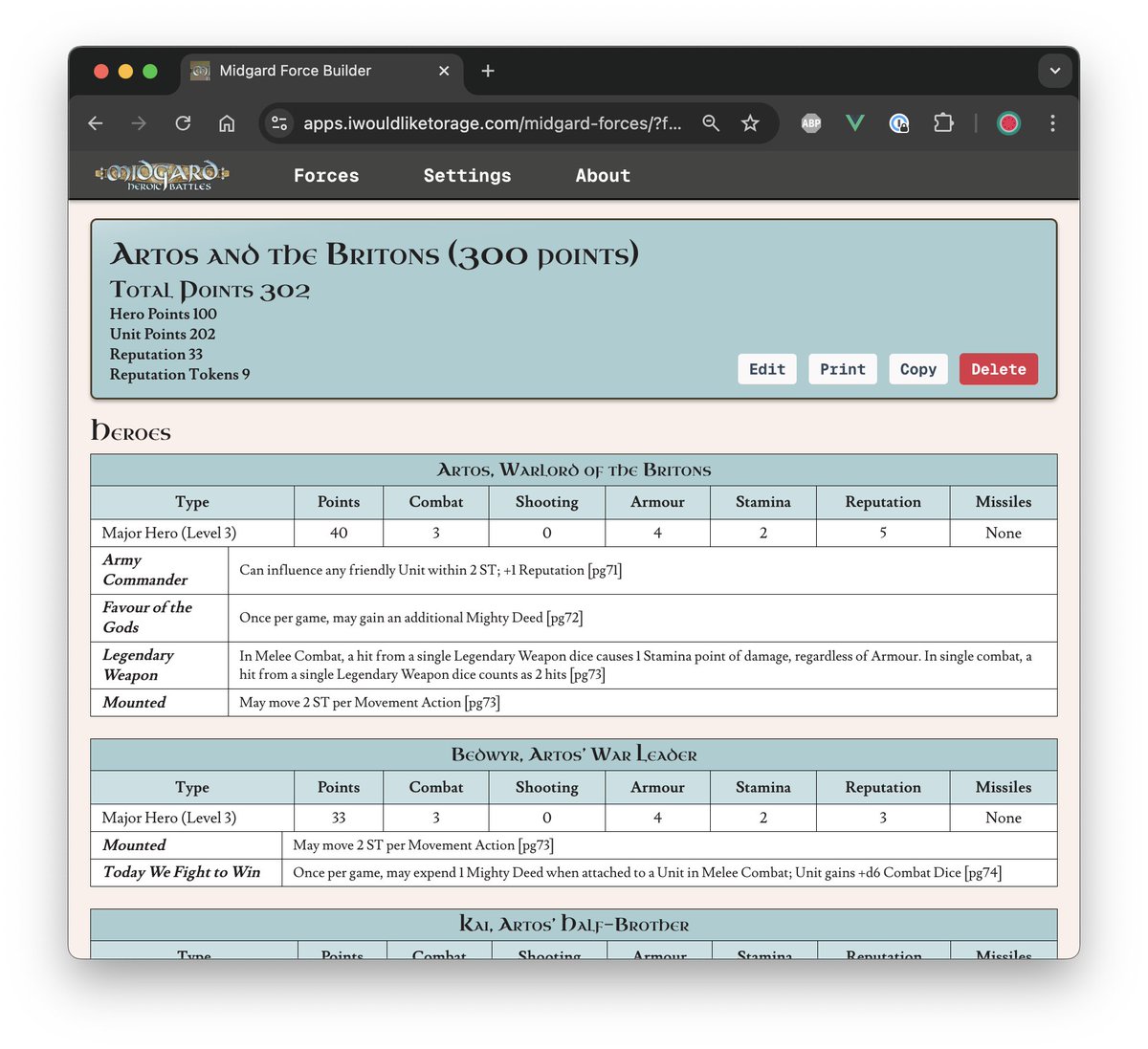Open the Forces menu item

coord(326,176)
